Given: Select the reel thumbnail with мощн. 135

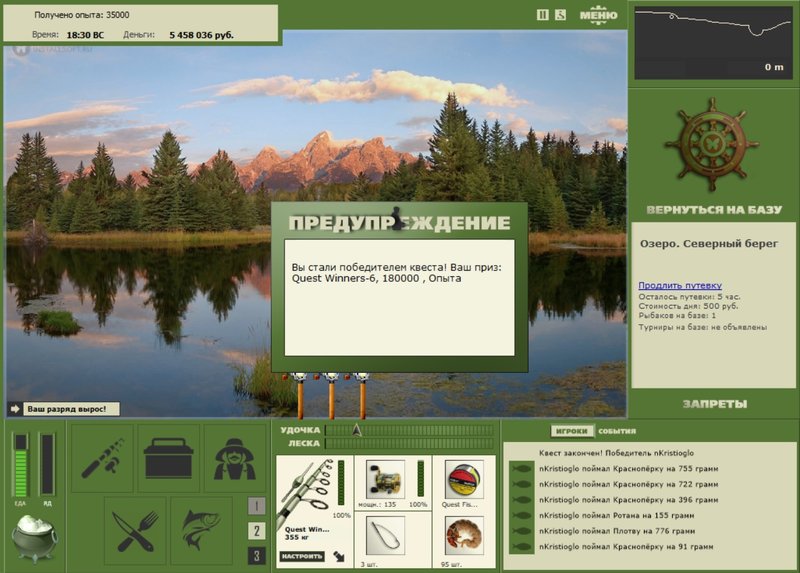Looking at the screenshot, I should coord(385,479).
